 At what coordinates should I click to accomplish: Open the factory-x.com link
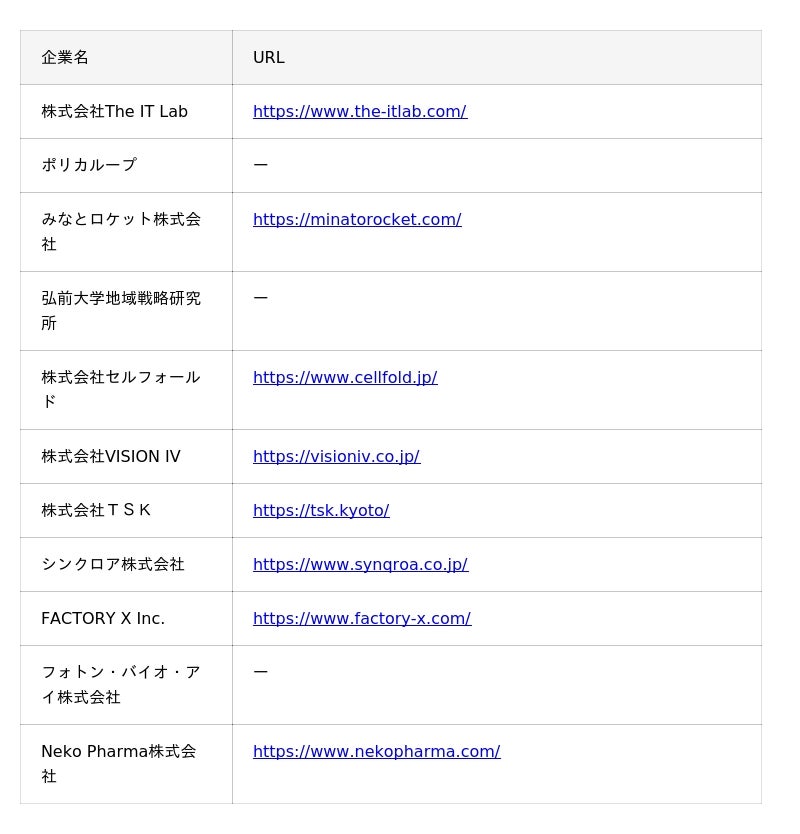pos(361,619)
